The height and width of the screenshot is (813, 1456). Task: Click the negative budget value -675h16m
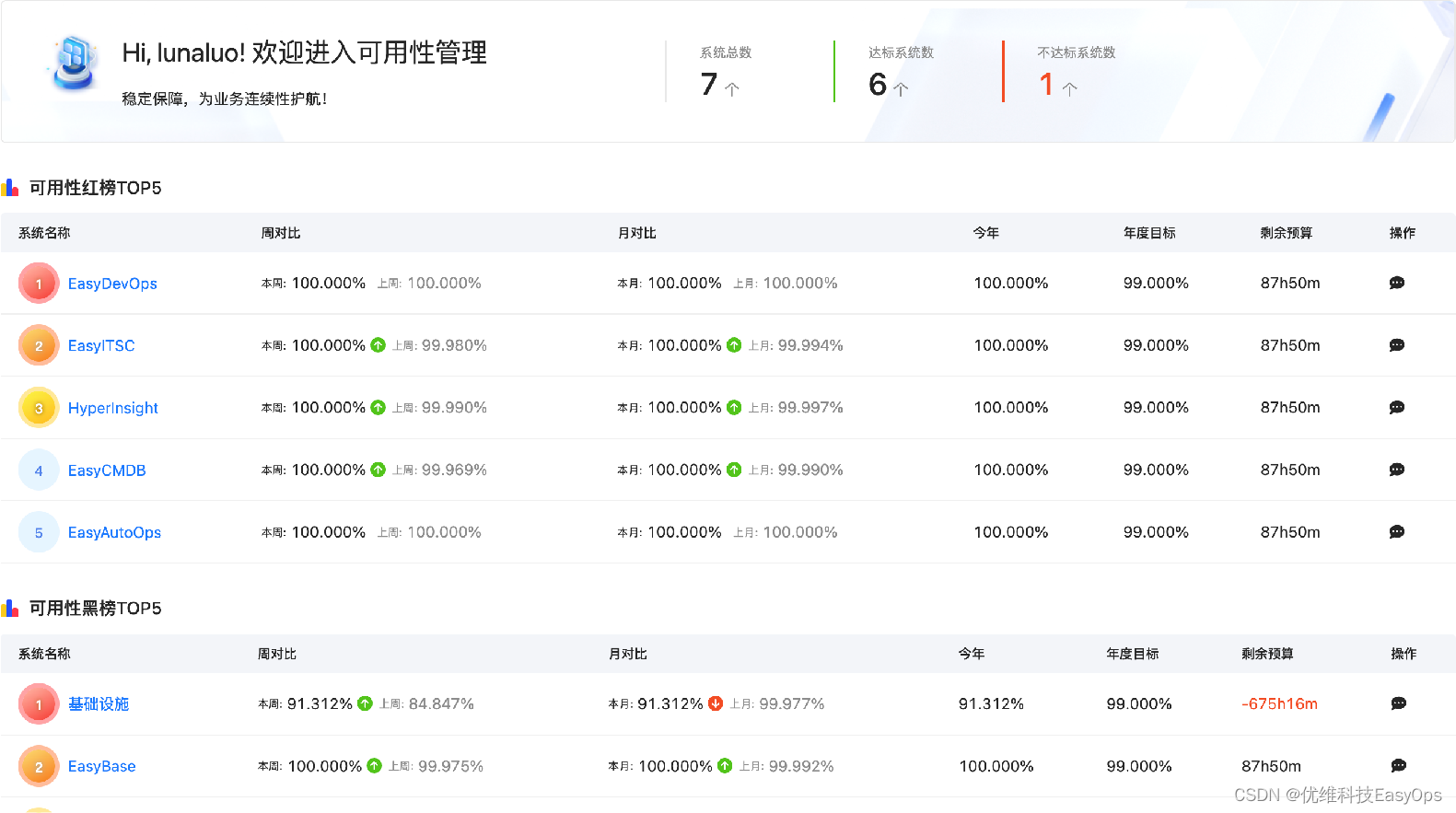pyautogui.click(x=1279, y=703)
